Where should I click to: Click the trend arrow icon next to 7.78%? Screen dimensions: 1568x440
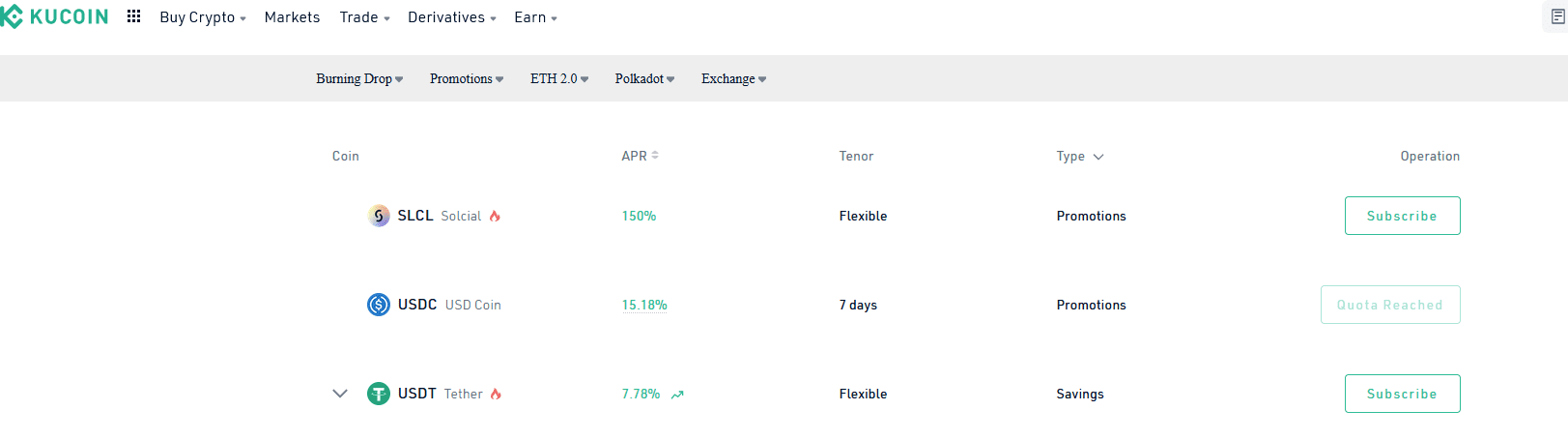[677, 395]
